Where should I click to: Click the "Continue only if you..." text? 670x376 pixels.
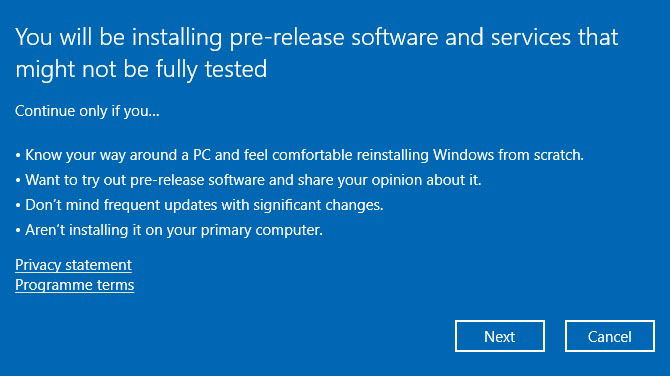(x=87, y=111)
